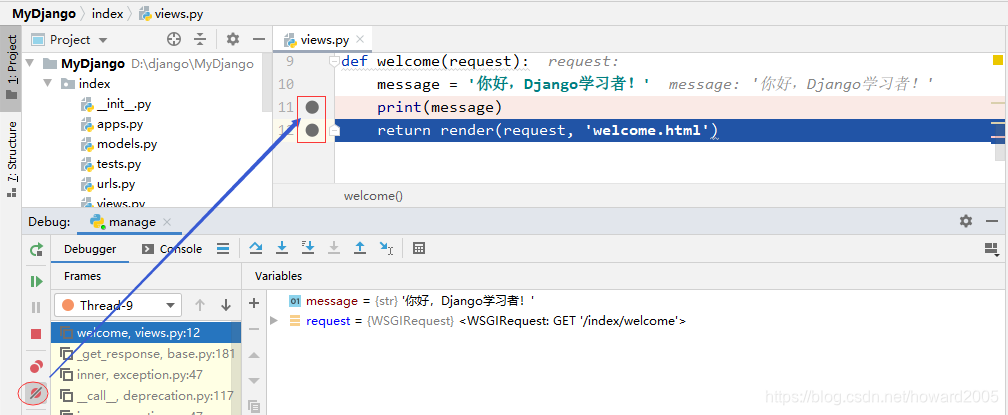
Task: Open __init__.py in project tree
Action: click(x=116, y=104)
